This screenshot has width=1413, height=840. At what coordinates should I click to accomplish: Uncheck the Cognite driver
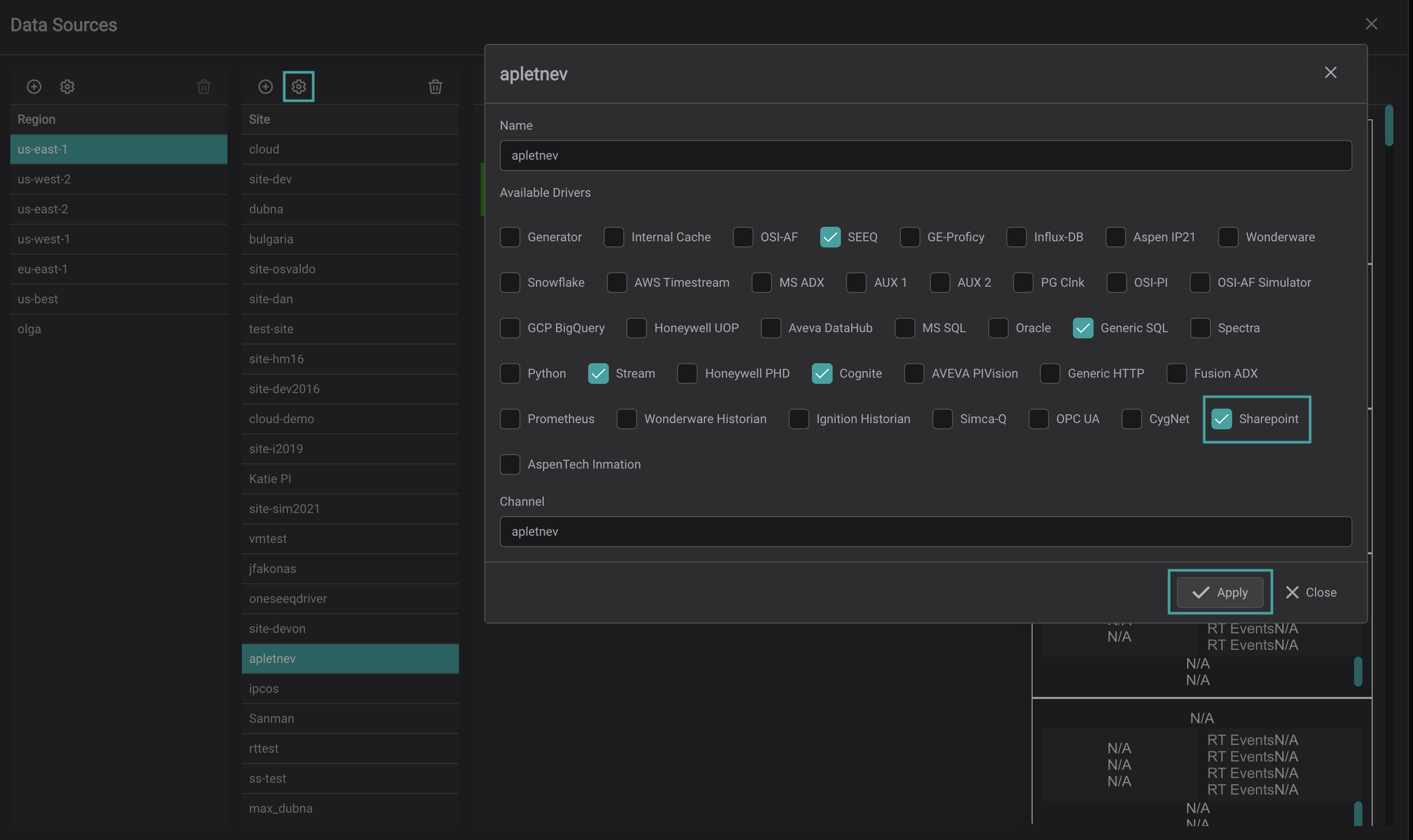point(822,374)
